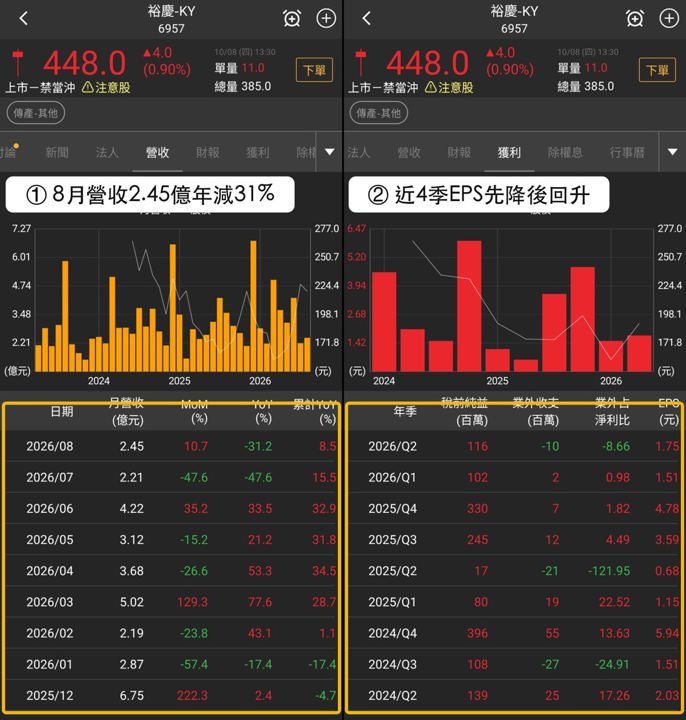Select the 2026/07 revenue row
The width and height of the screenshot is (686, 720).
(x=171, y=477)
